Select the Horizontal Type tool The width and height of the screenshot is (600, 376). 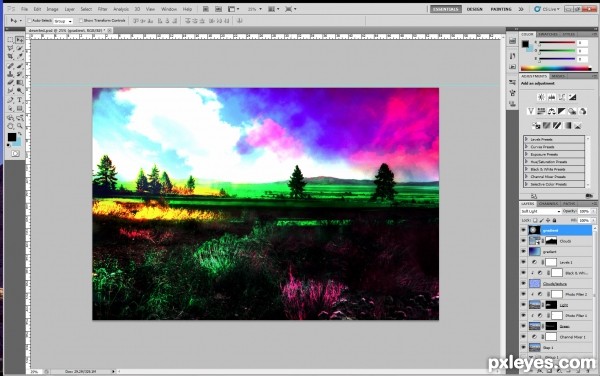pos(20,100)
